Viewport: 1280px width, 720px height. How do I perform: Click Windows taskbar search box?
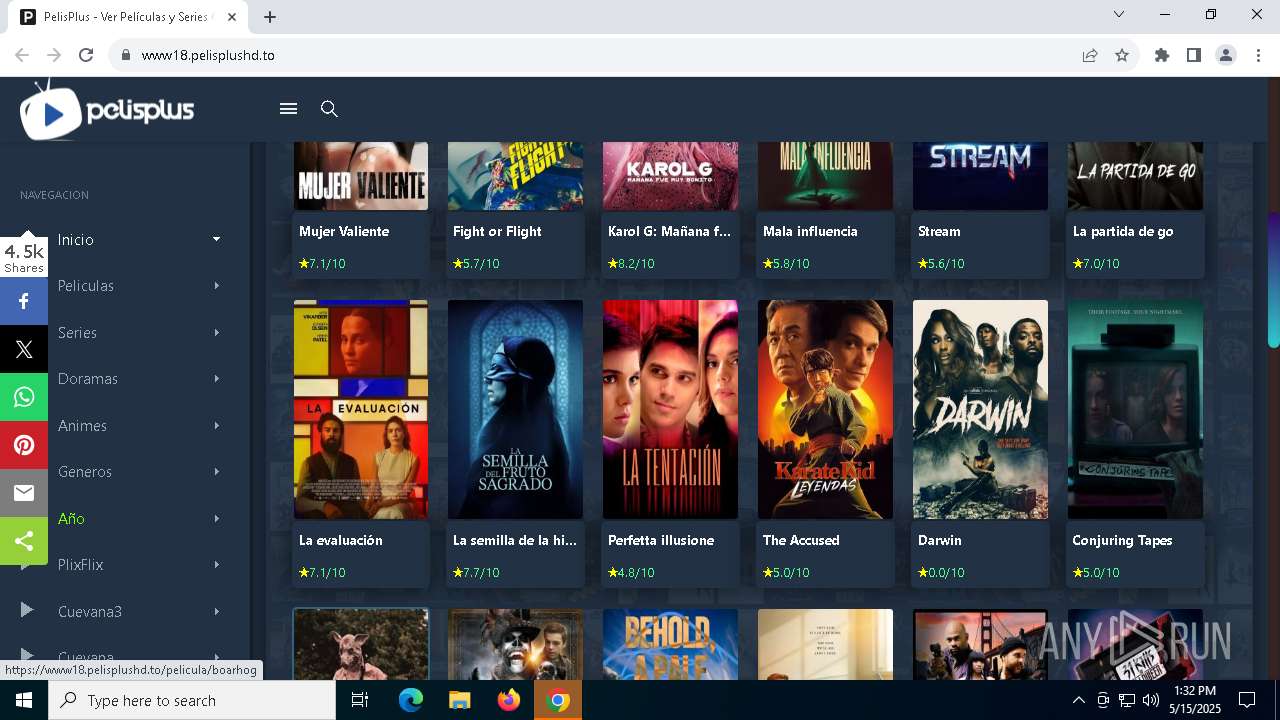[192, 700]
